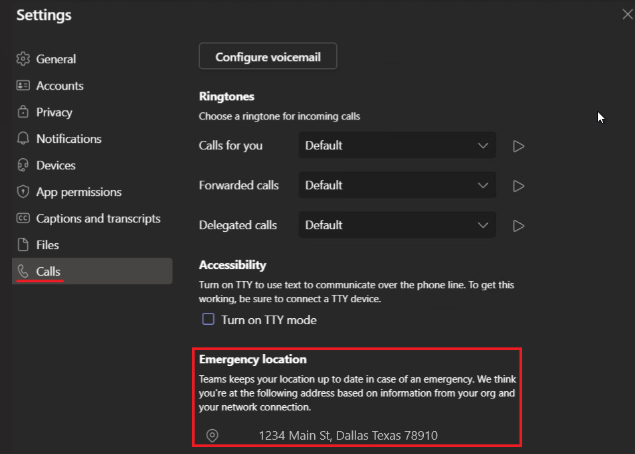Click the Calls phone icon
Viewport: 635px width, 454px height.
coord(23,271)
